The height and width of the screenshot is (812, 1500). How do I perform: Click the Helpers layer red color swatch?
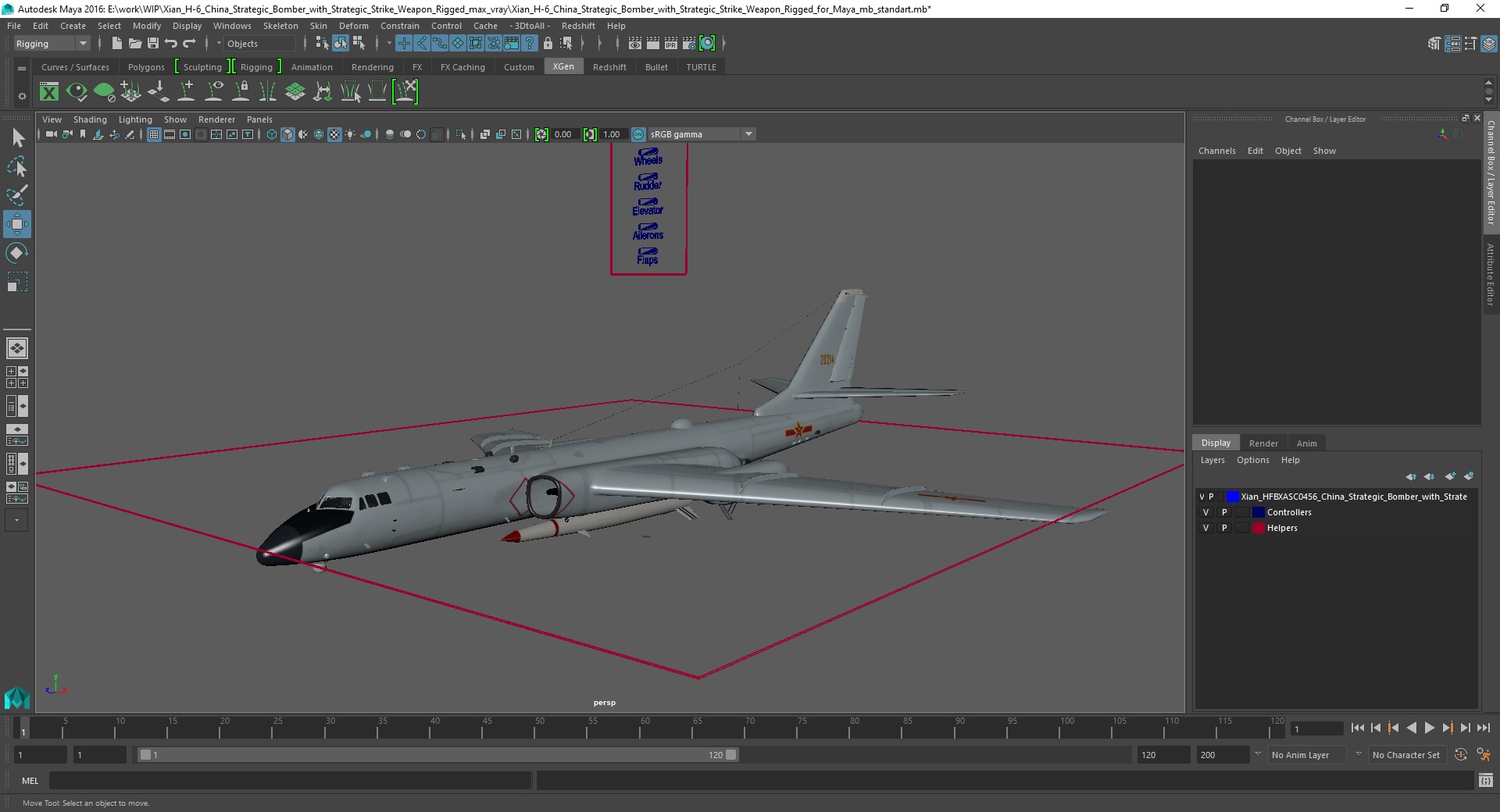pyautogui.click(x=1259, y=529)
